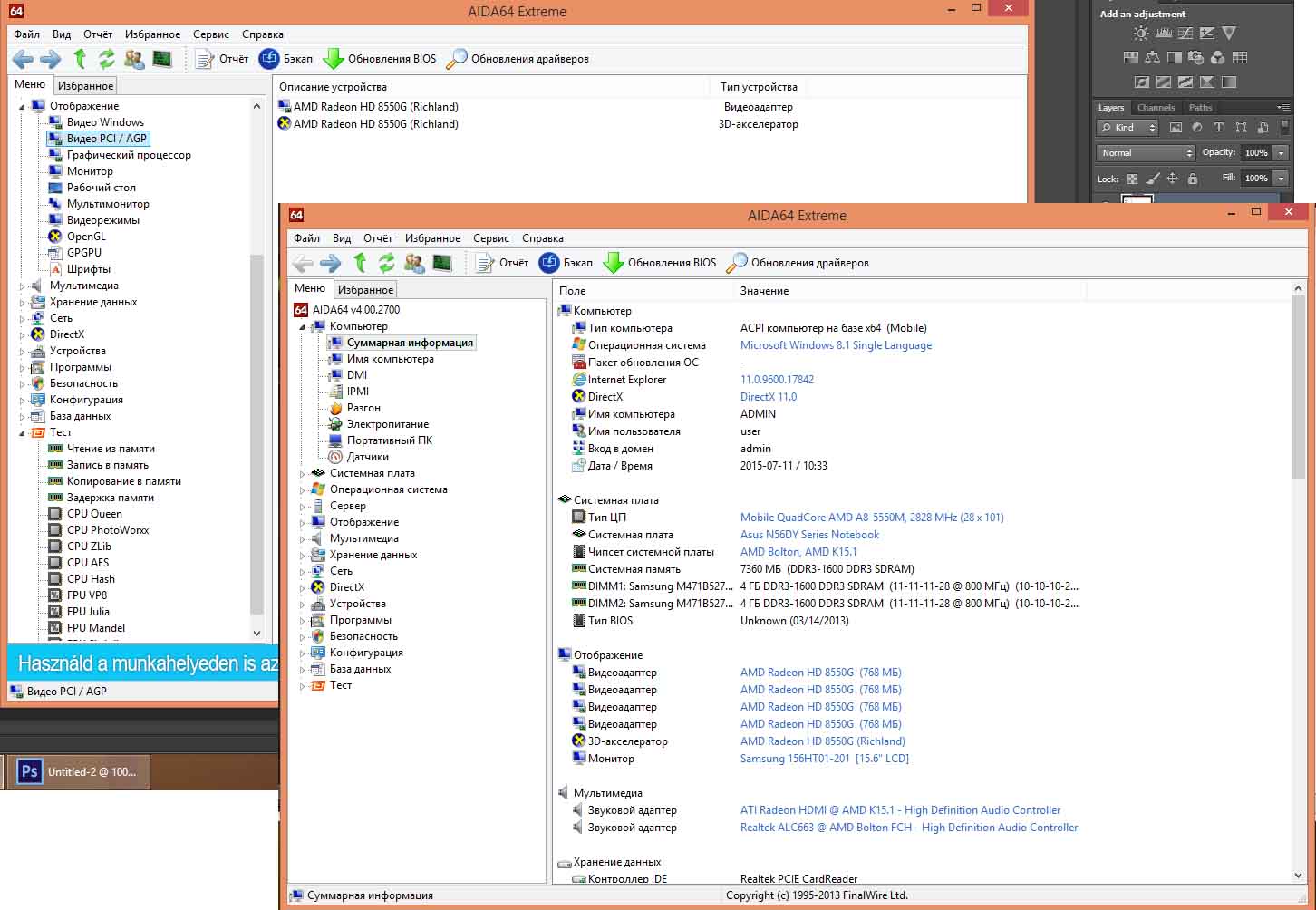
Task: Go forward in the front AIDA64 window toolbar
Action: (331, 263)
